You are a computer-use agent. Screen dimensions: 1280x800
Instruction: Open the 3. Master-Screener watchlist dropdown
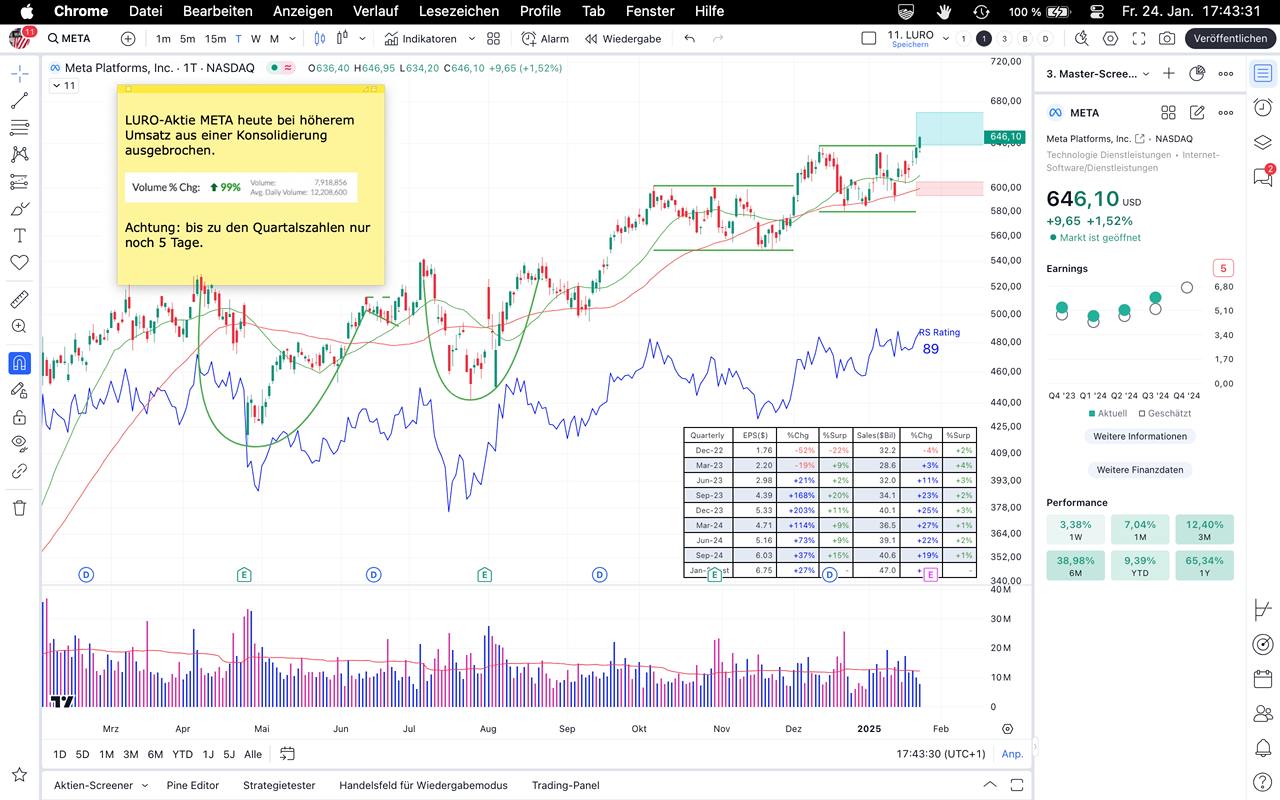click(1098, 74)
